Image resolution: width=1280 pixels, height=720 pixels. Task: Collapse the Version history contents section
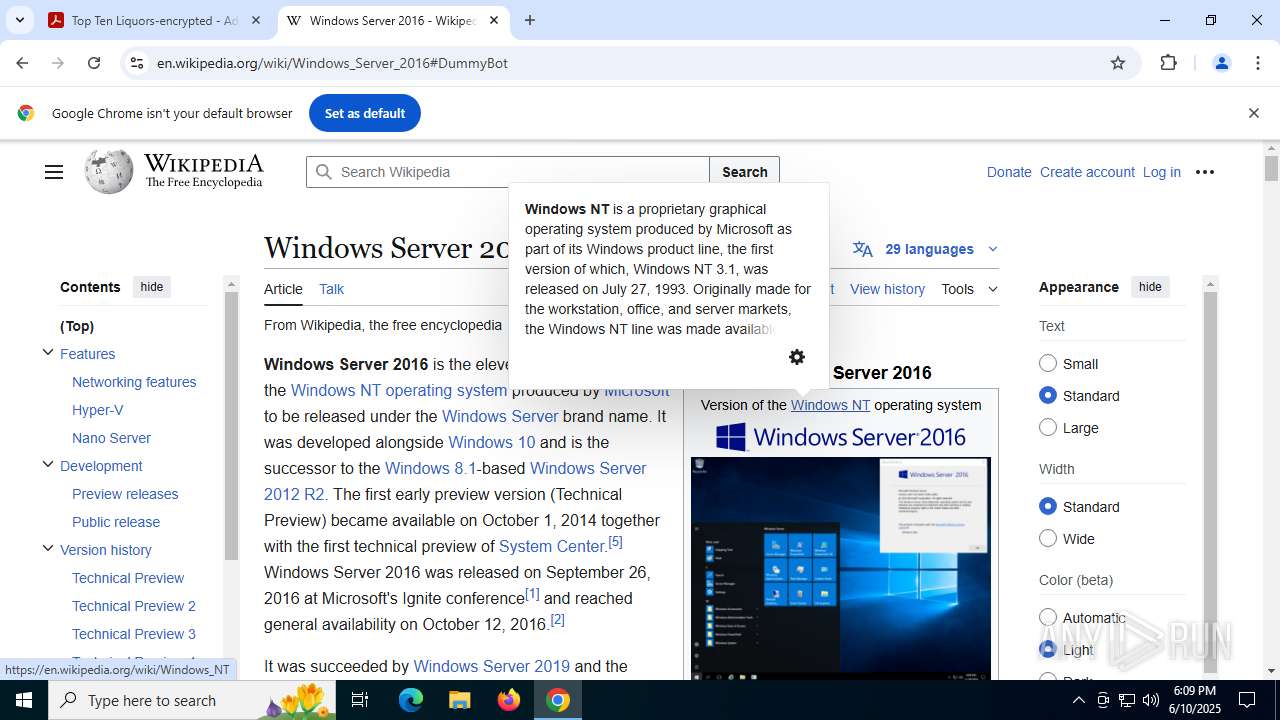(47, 549)
